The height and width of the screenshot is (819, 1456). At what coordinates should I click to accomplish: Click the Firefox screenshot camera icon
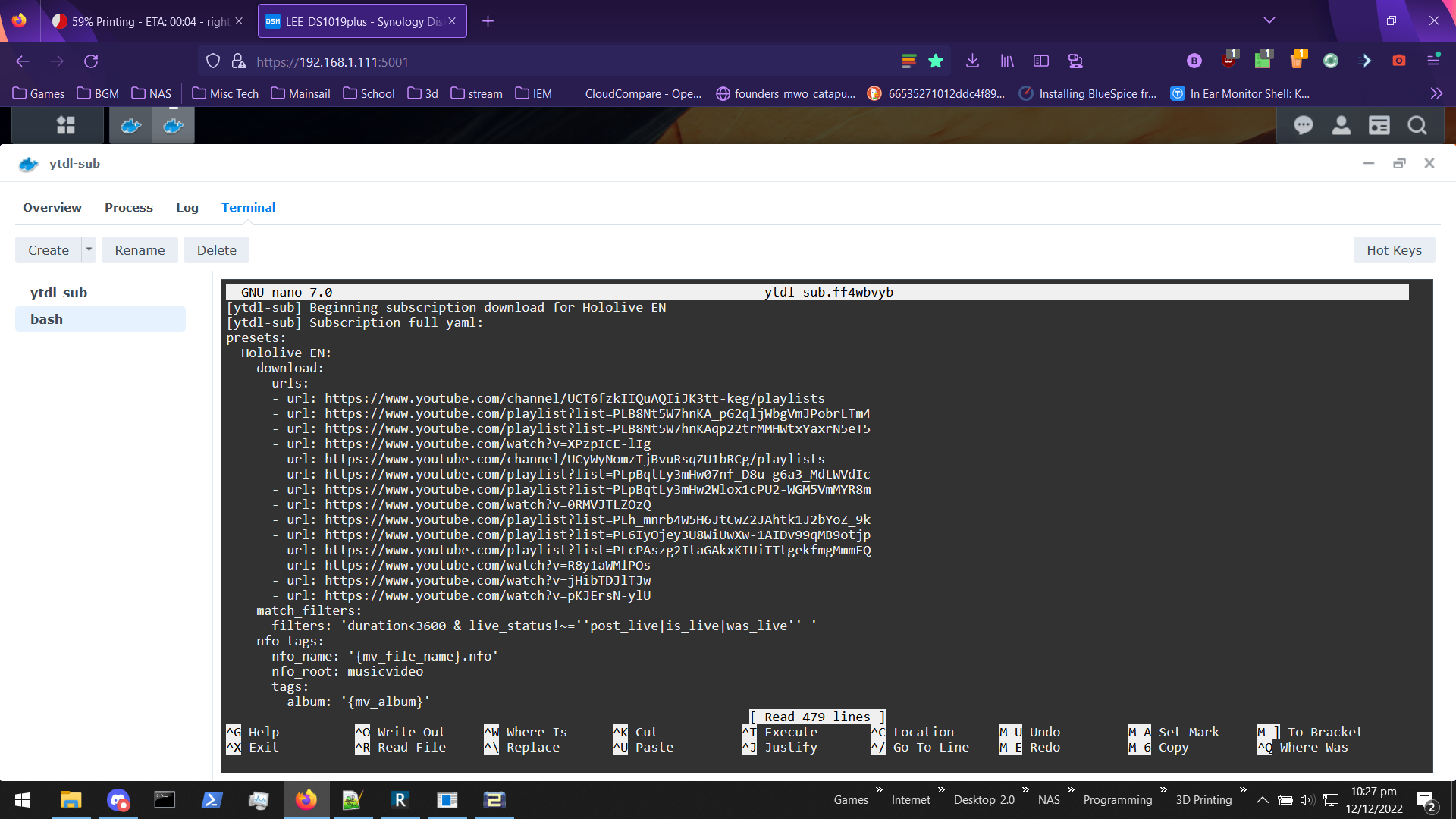(1400, 61)
